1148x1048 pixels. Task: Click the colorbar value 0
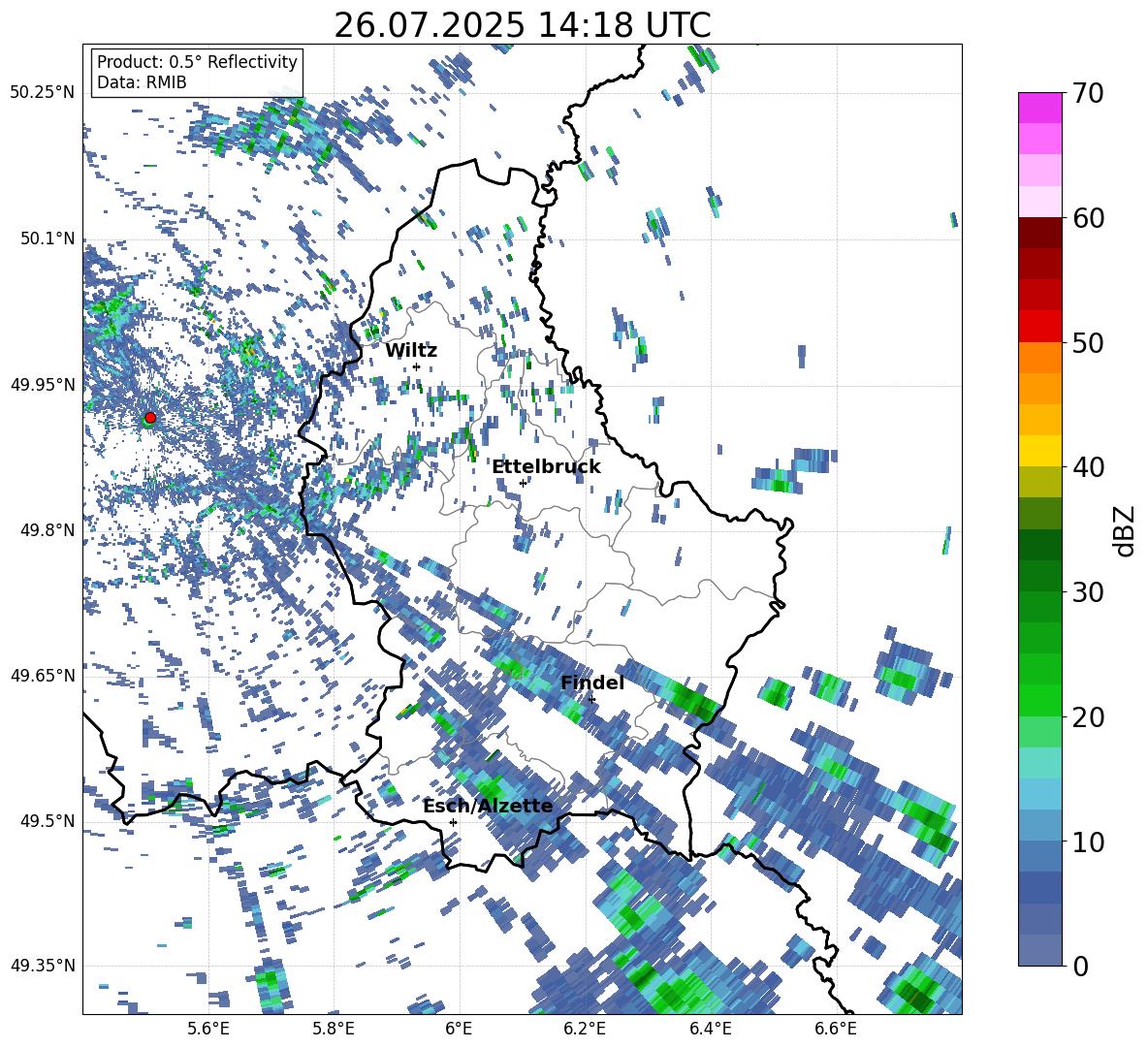[1081, 967]
